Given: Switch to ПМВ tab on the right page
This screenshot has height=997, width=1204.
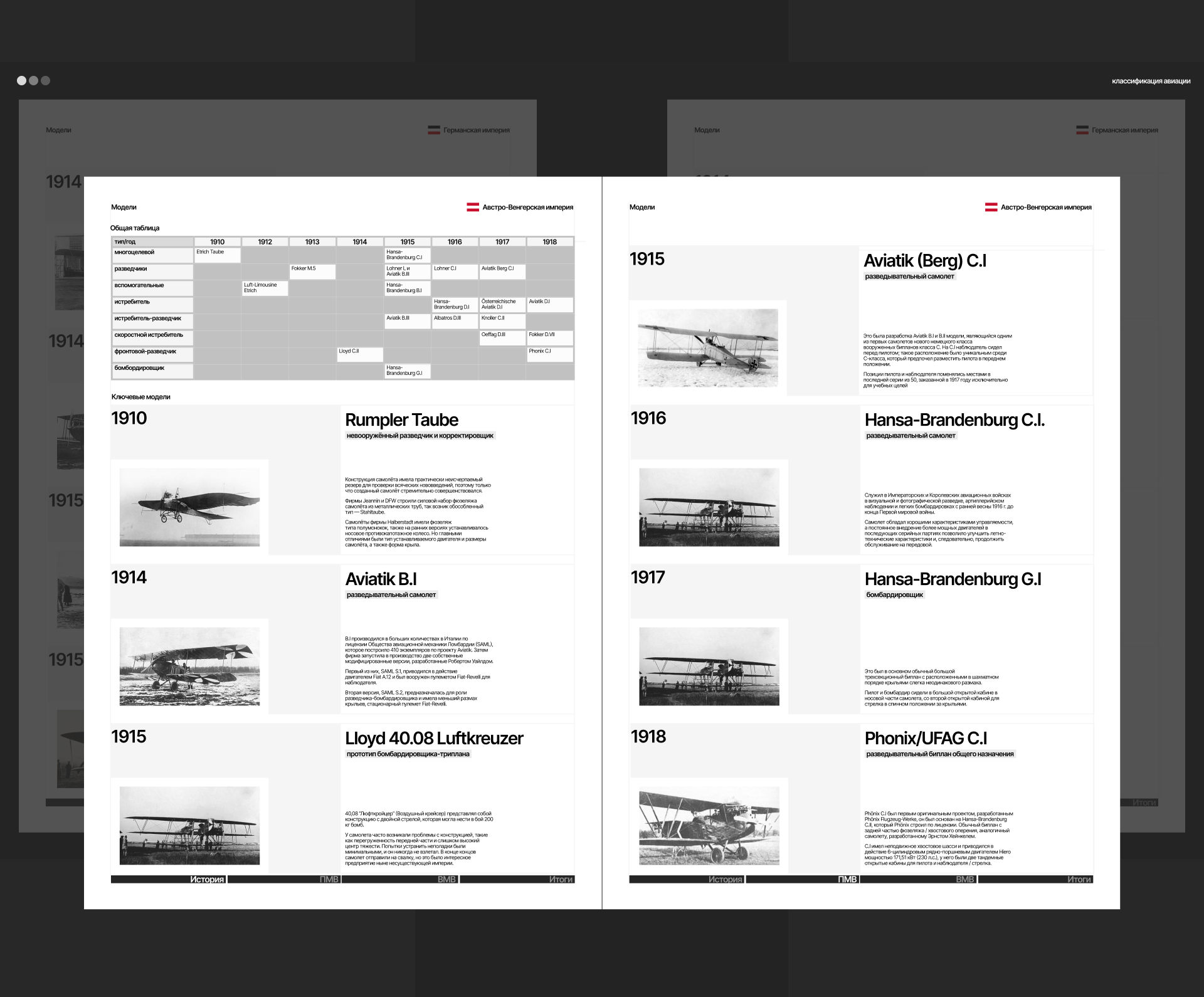Looking at the screenshot, I should pos(847,879).
